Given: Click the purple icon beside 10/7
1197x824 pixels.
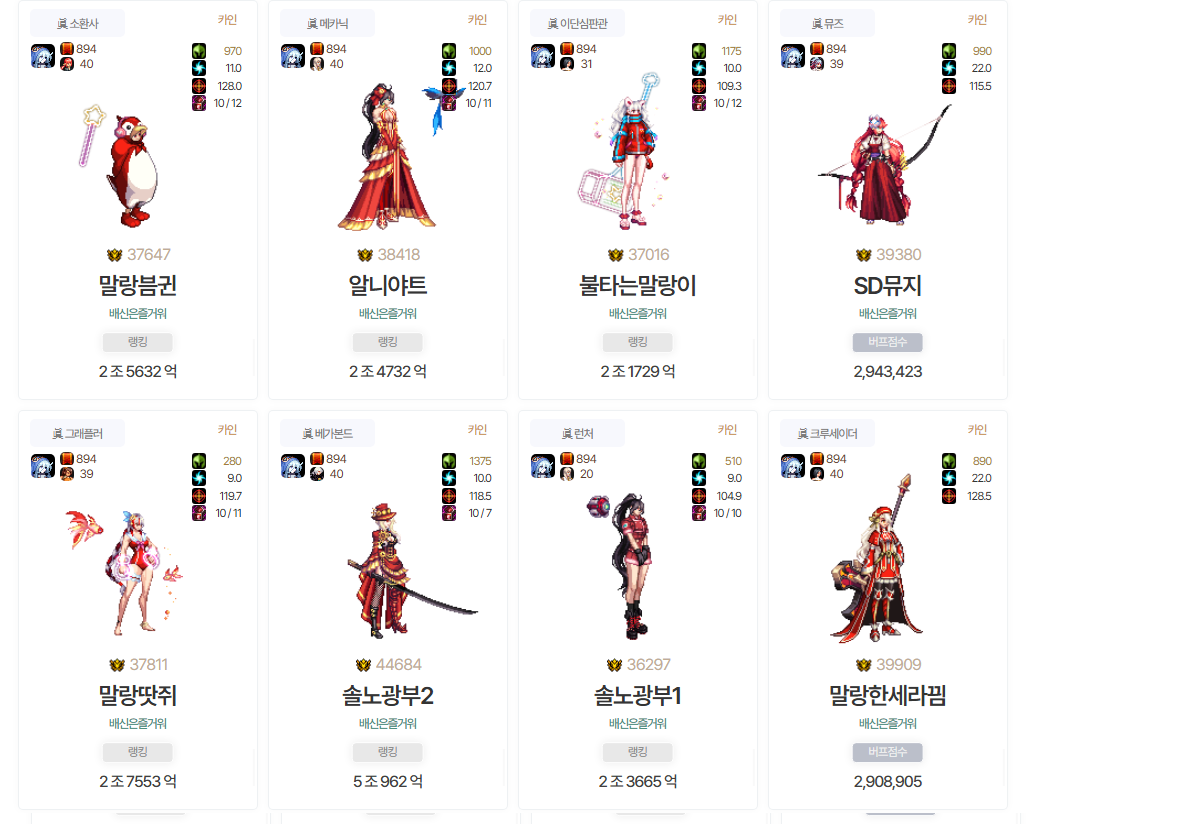Looking at the screenshot, I should tap(449, 513).
